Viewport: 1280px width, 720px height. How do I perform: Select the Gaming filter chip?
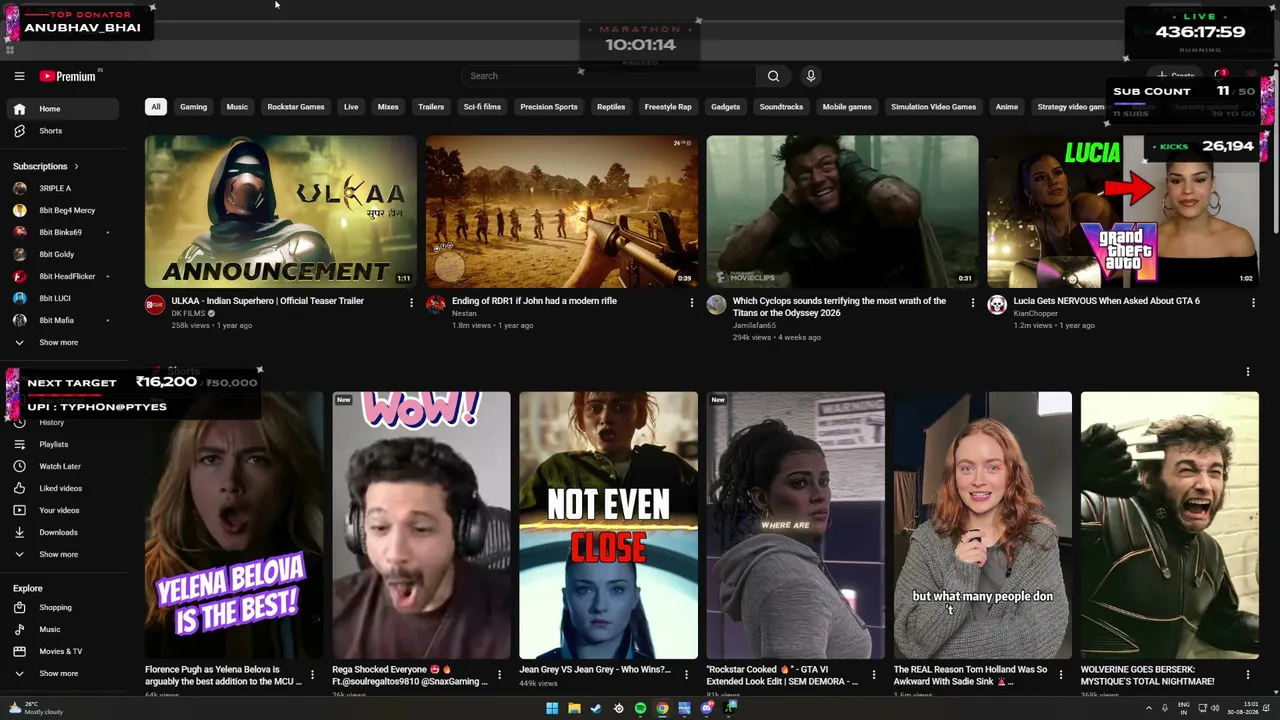point(193,107)
